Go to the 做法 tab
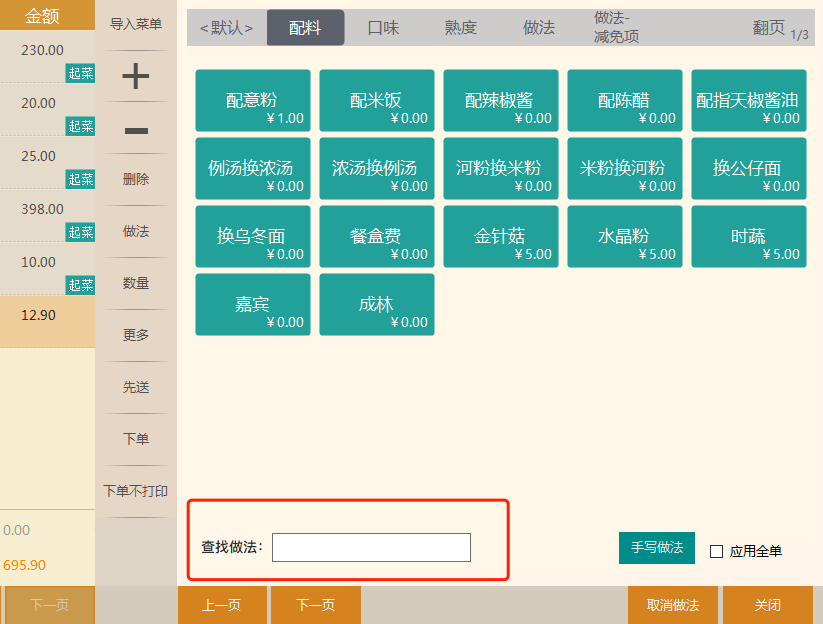823x624 pixels. (x=539, y=28)
